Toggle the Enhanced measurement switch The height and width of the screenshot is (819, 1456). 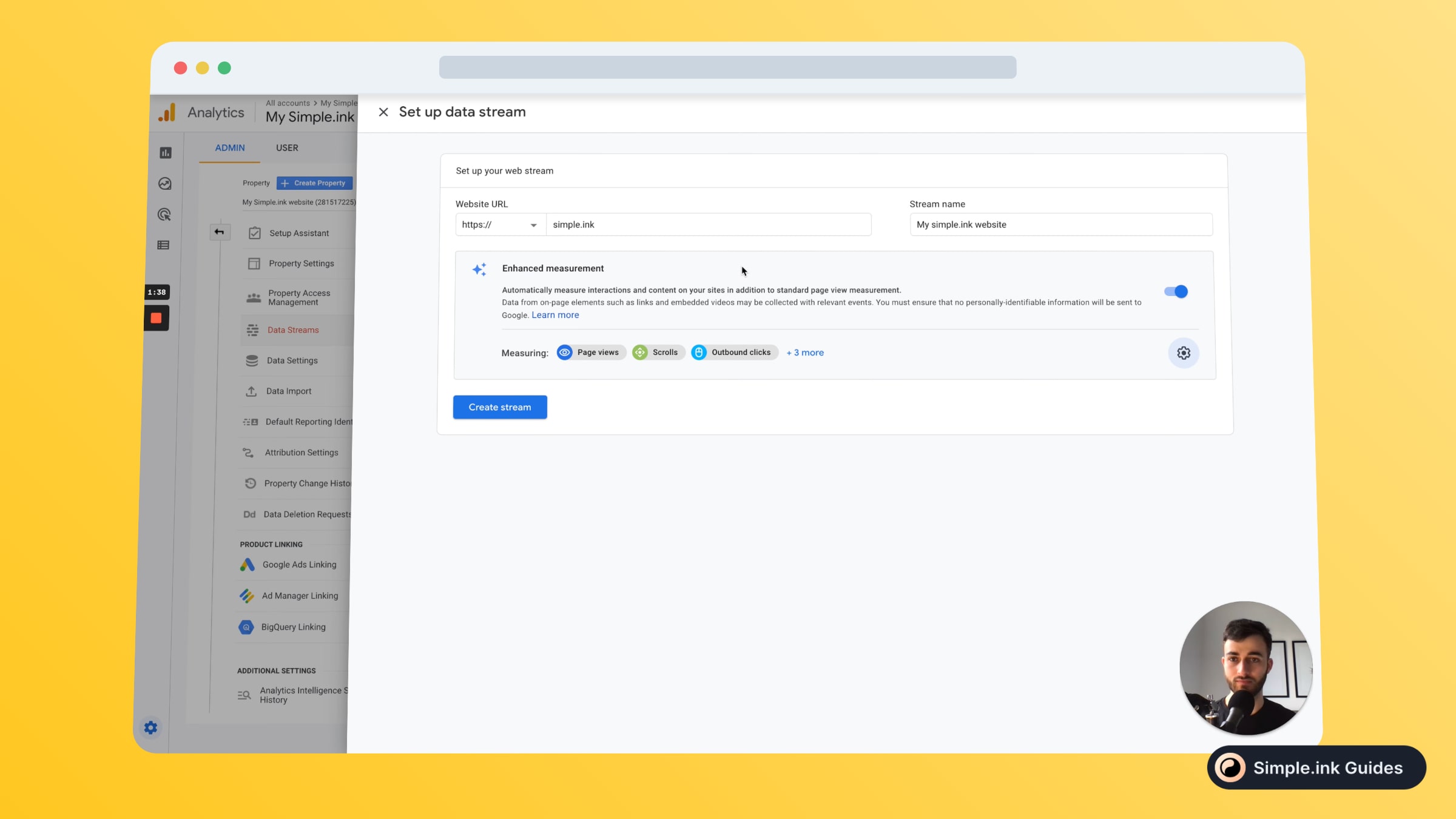click(x=1176, y=292)
